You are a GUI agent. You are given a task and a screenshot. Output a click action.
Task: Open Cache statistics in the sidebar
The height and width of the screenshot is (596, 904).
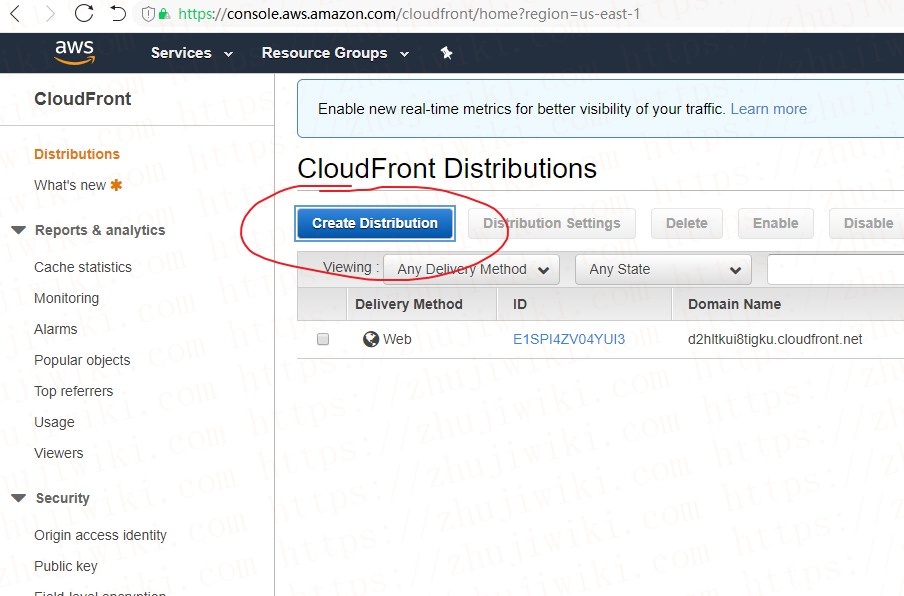[x=83, y=267]
